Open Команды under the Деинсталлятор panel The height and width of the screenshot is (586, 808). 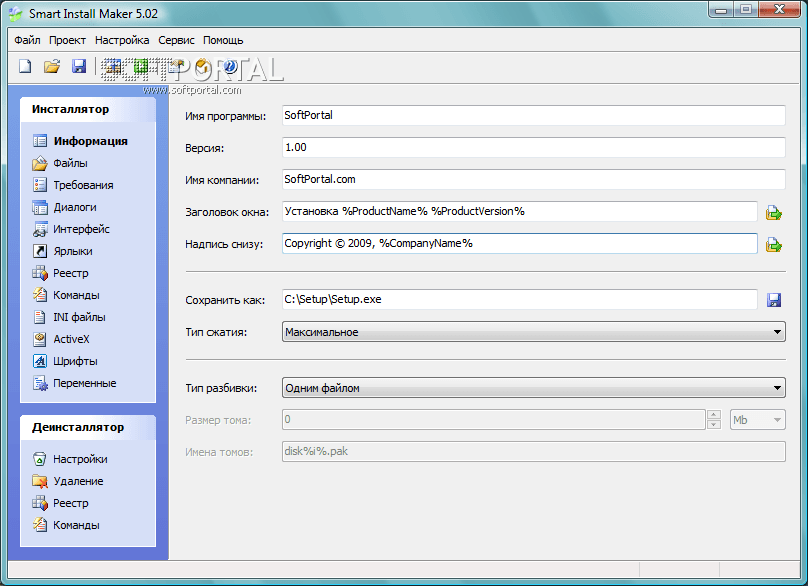pos(66,525)
